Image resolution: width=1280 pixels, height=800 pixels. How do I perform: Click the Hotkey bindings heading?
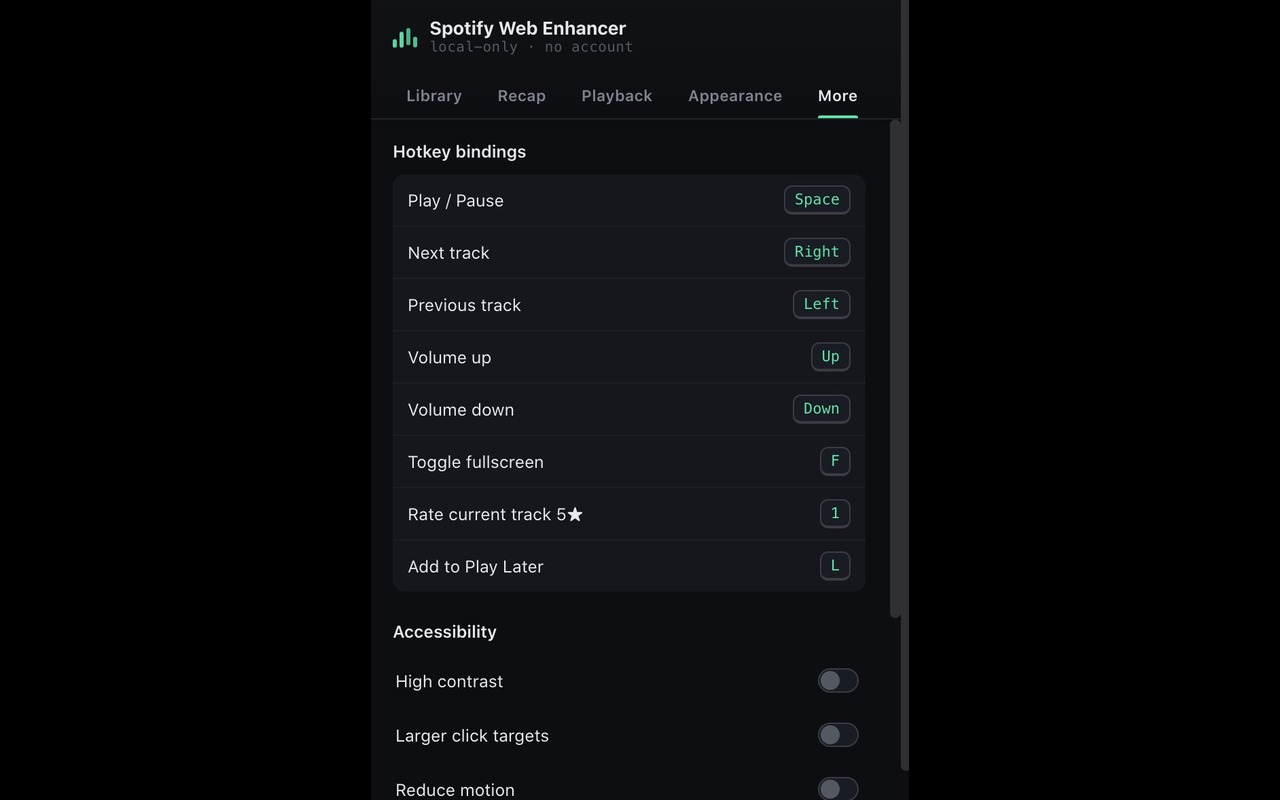(x=459, y=152)
